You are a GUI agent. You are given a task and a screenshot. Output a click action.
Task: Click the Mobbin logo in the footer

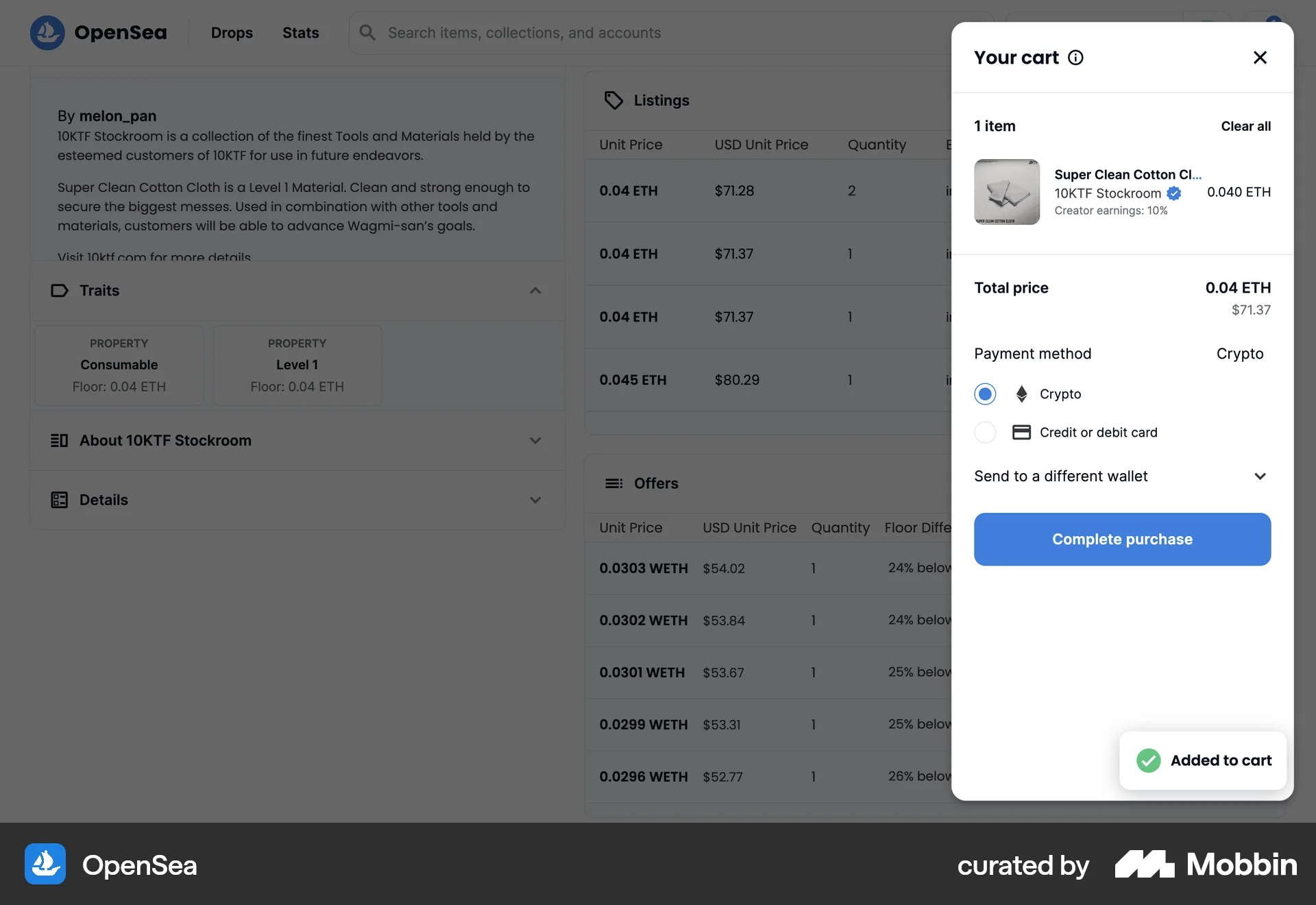tap(1204, 865)
